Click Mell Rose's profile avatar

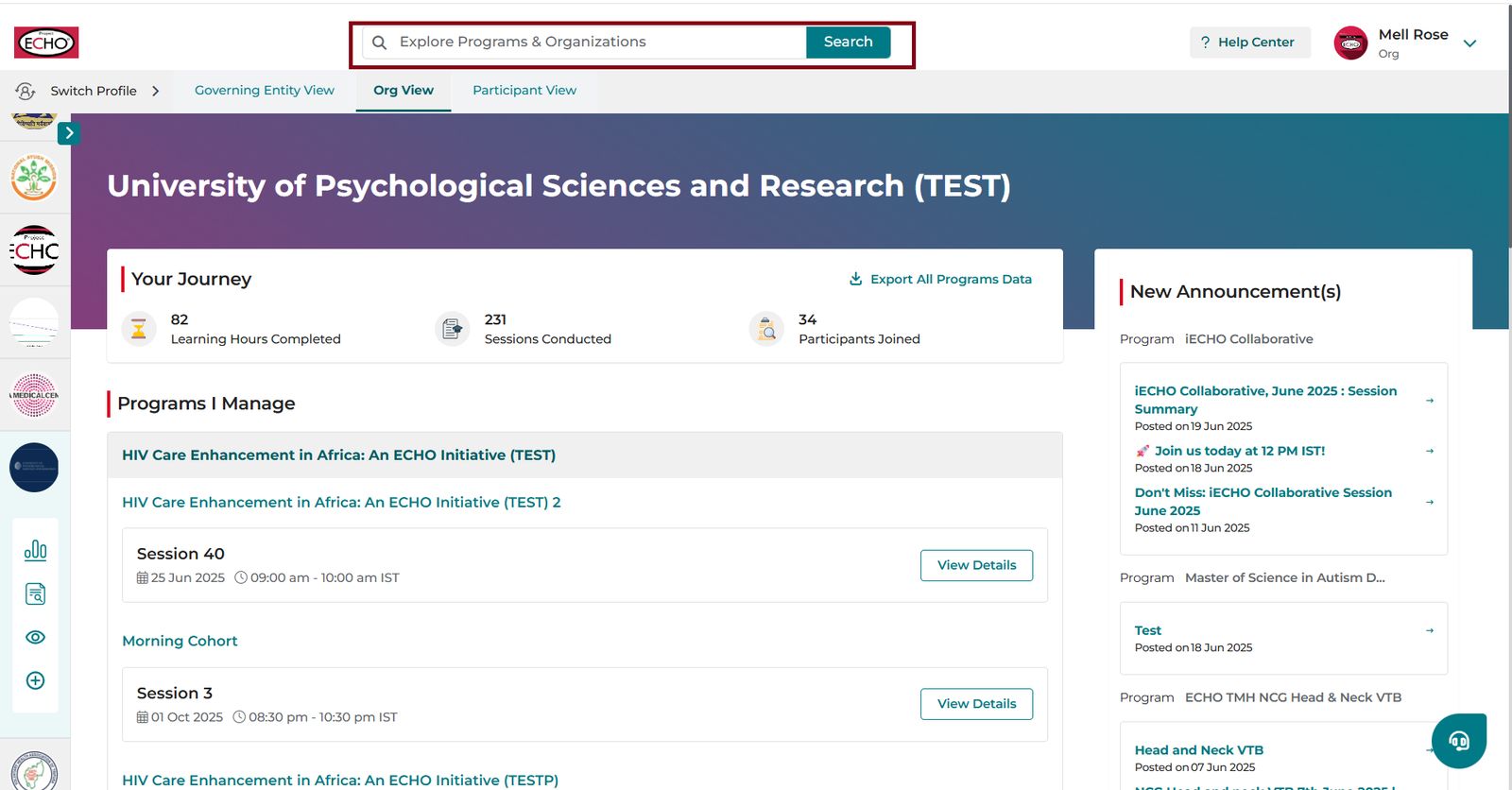point(1350,43)
